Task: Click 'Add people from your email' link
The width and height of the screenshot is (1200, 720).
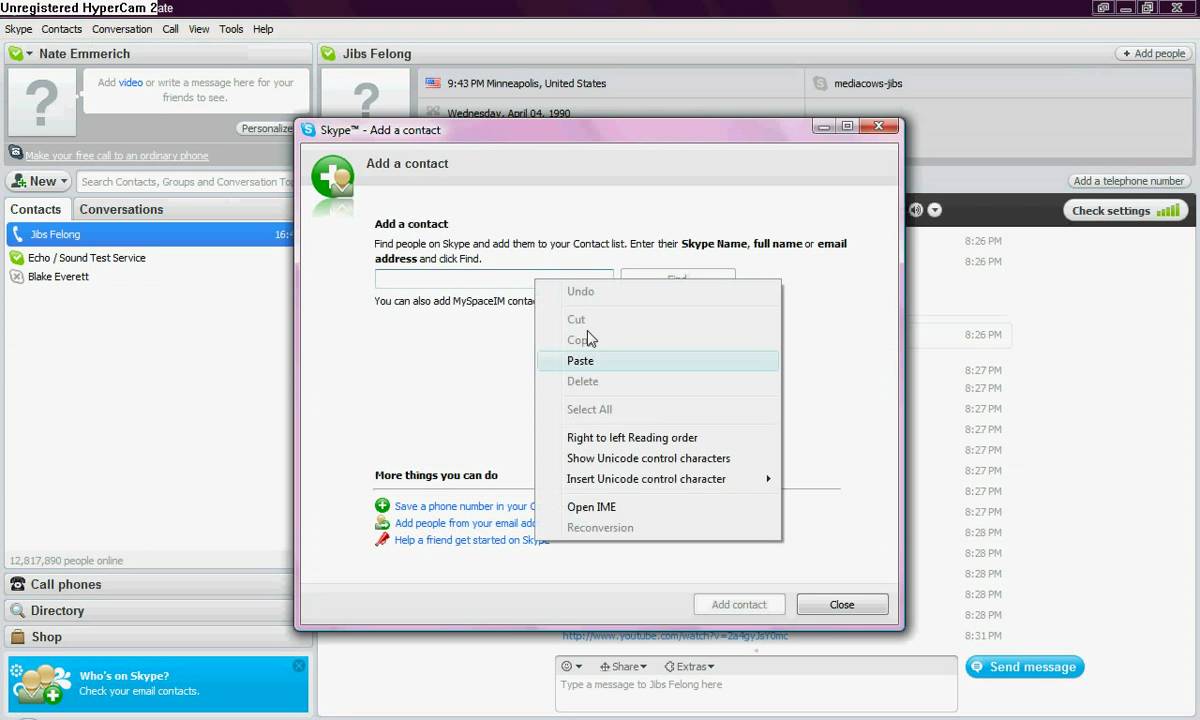Action: 465,523
